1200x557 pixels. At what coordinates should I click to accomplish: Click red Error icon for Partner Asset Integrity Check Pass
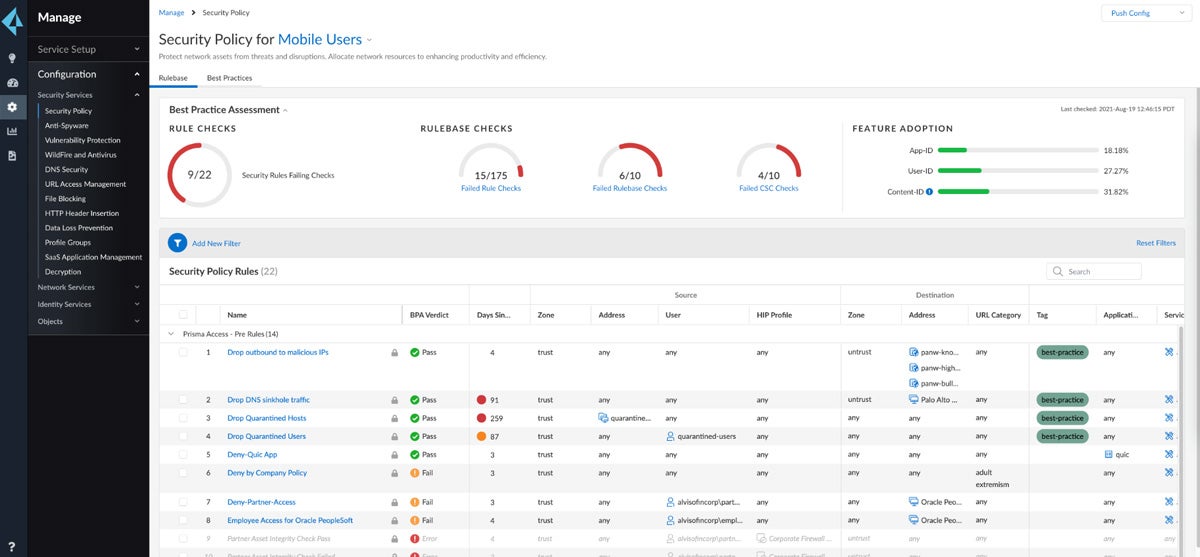pos(414,539)
